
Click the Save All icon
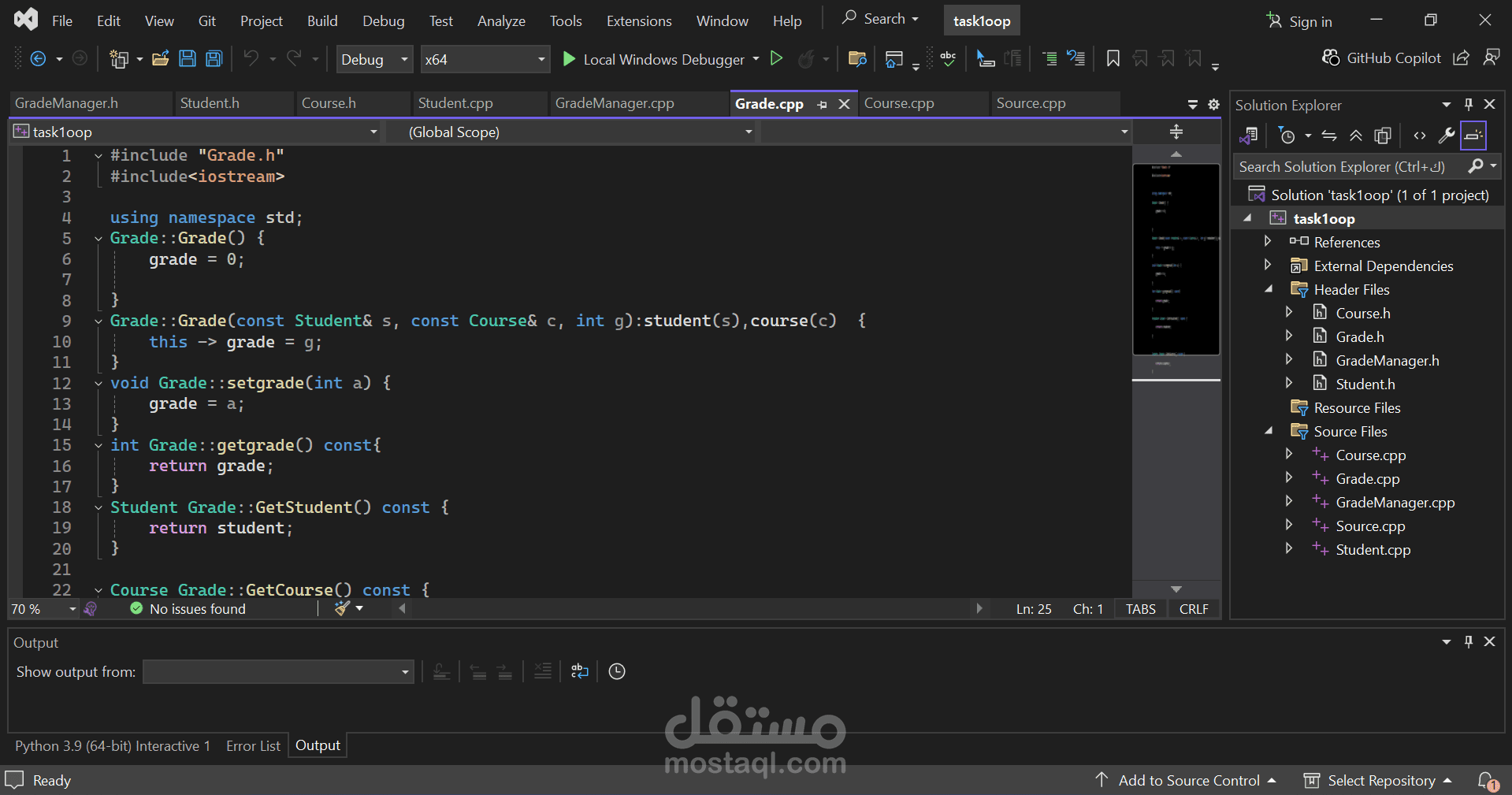click(214, 59)
